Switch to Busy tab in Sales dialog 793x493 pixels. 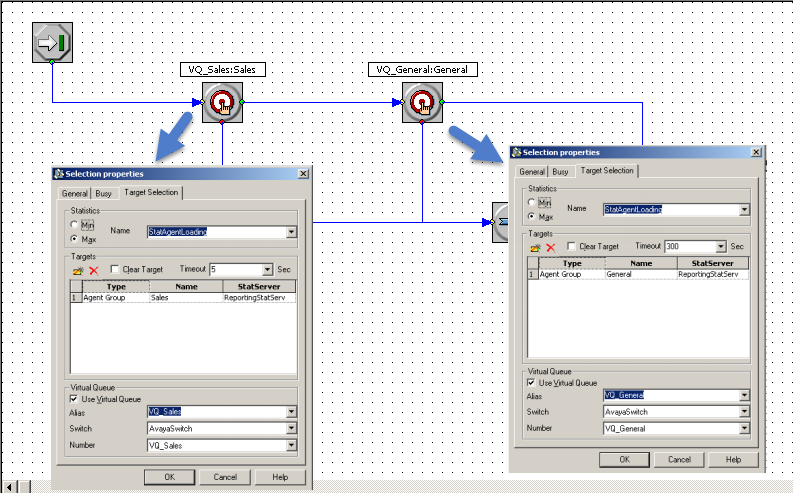(x=104, y=193)
